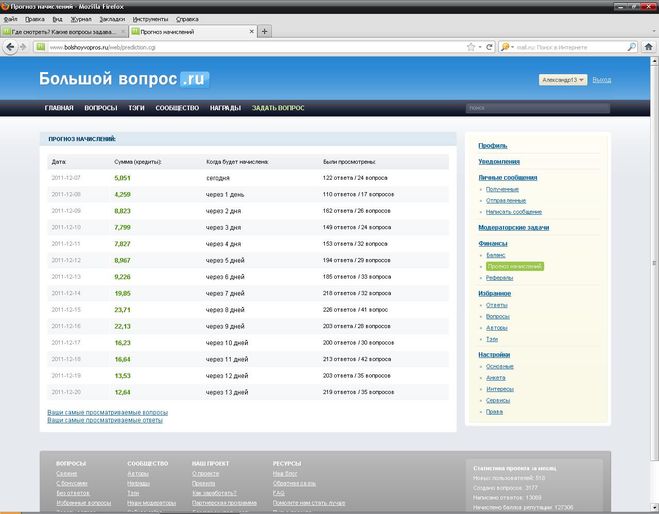Open FAQ footer link
Image resolution: width=659 pixels, height=514 pixels.
(279, 493)
